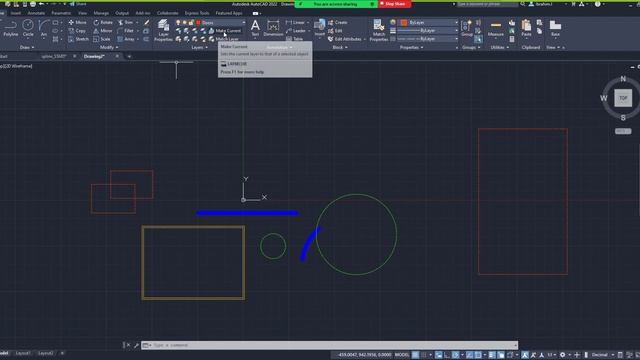
Task: Click Match Layer button
Action: pos(224,39)
